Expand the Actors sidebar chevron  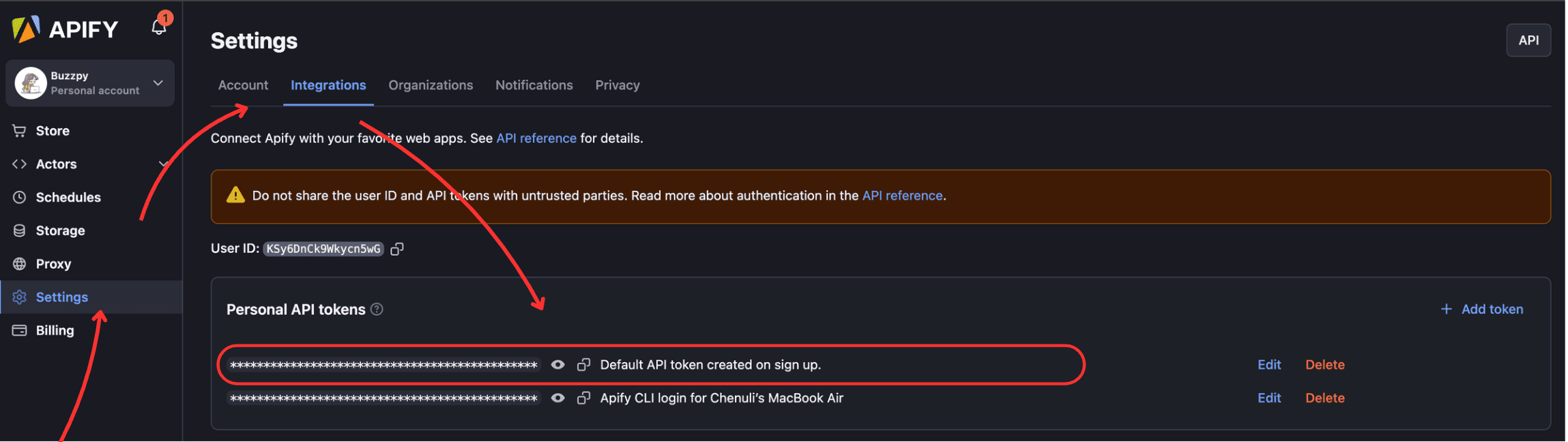click(x=162, y=164)
